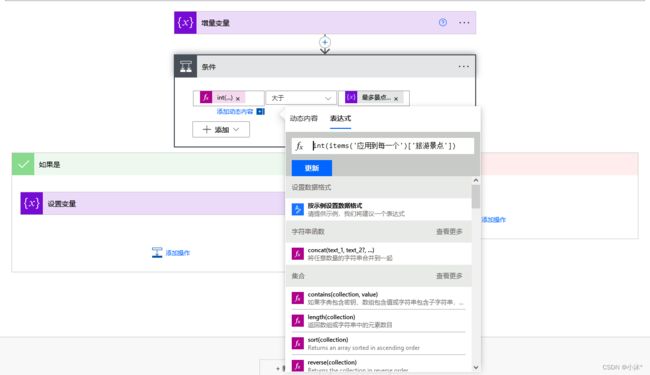
Task: View more 集合 functions
Action: pyautogui.click(x=449, y=276)
